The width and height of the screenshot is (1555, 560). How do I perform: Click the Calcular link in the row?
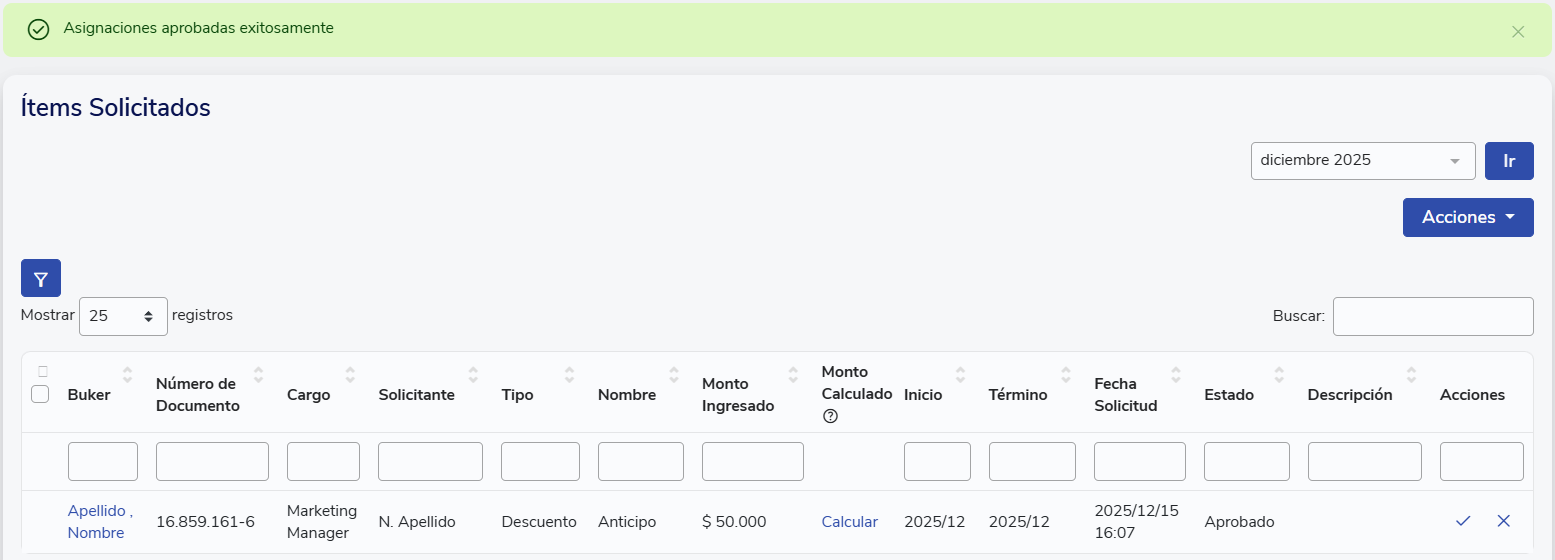[849, 521]
